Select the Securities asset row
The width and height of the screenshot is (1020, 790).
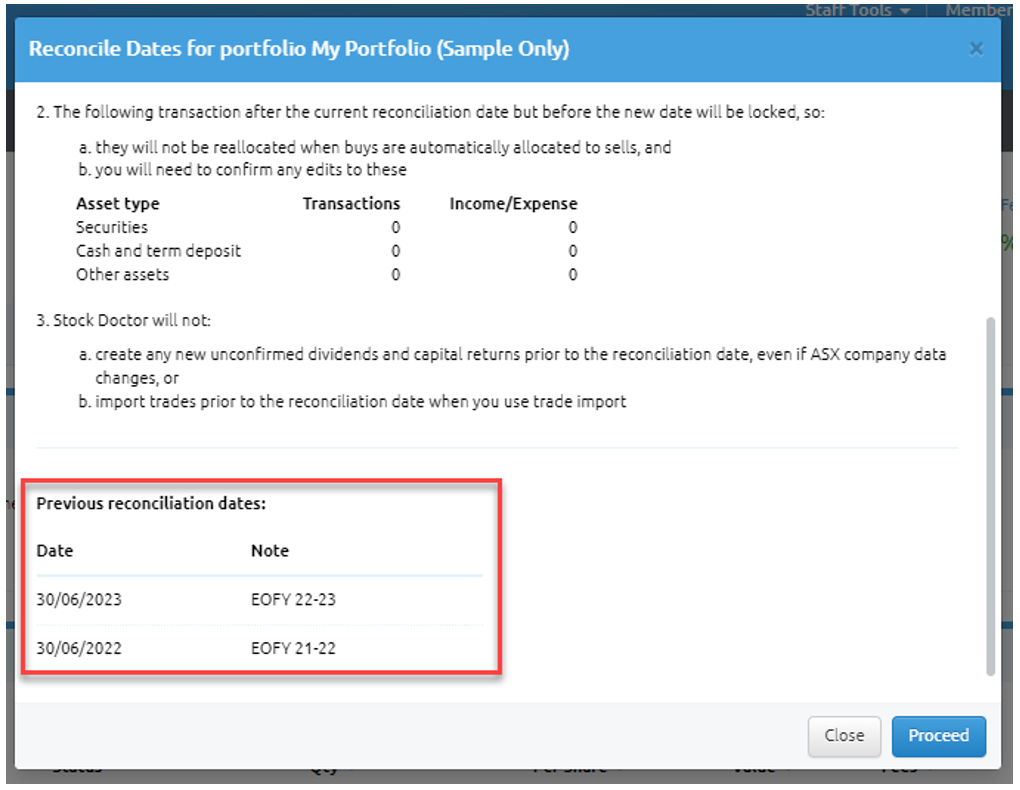coord(112,227)
